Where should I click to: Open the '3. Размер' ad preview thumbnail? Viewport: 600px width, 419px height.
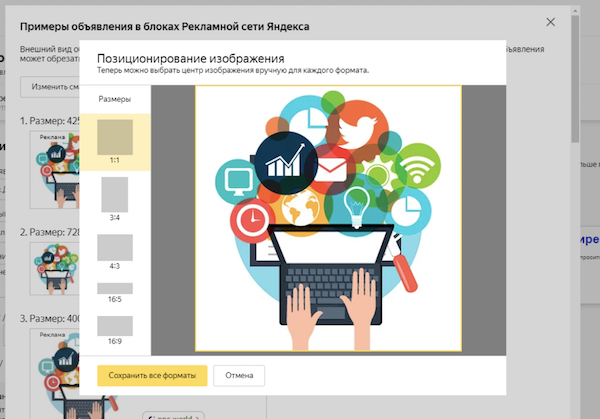tap(55, 373)
